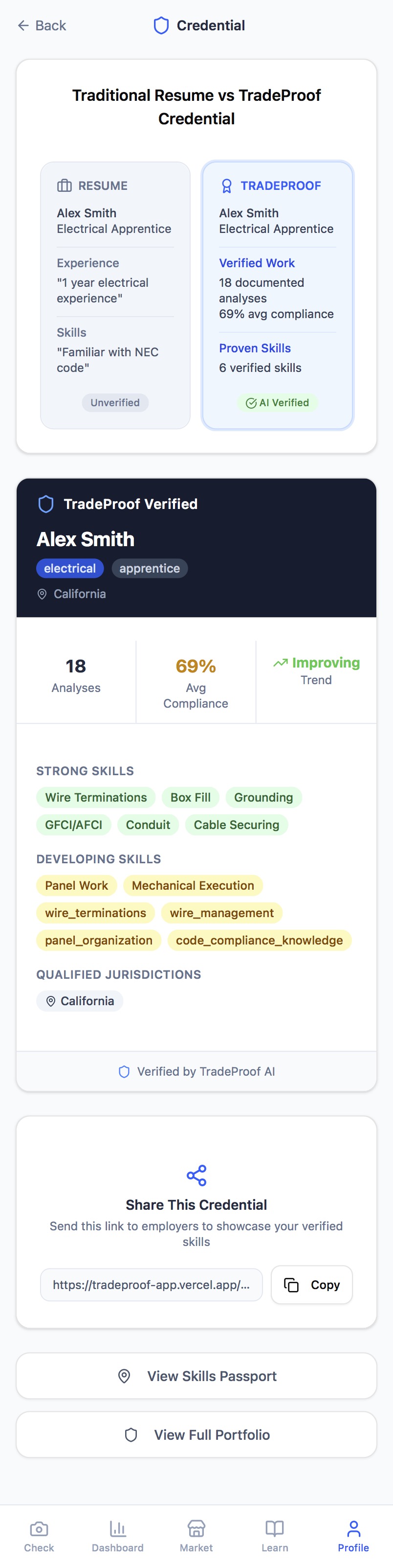
Task: Open View Full Portfolio
Action: (x=196, y=1435)
